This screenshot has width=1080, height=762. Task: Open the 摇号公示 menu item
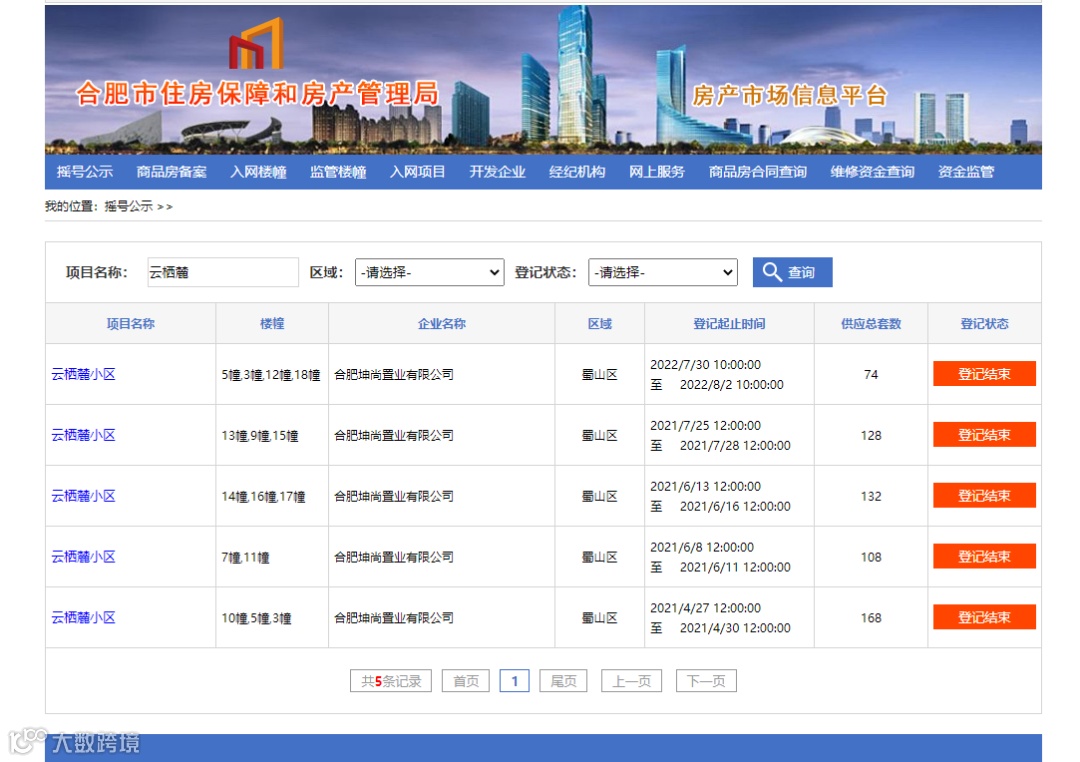tap(85, 172)
